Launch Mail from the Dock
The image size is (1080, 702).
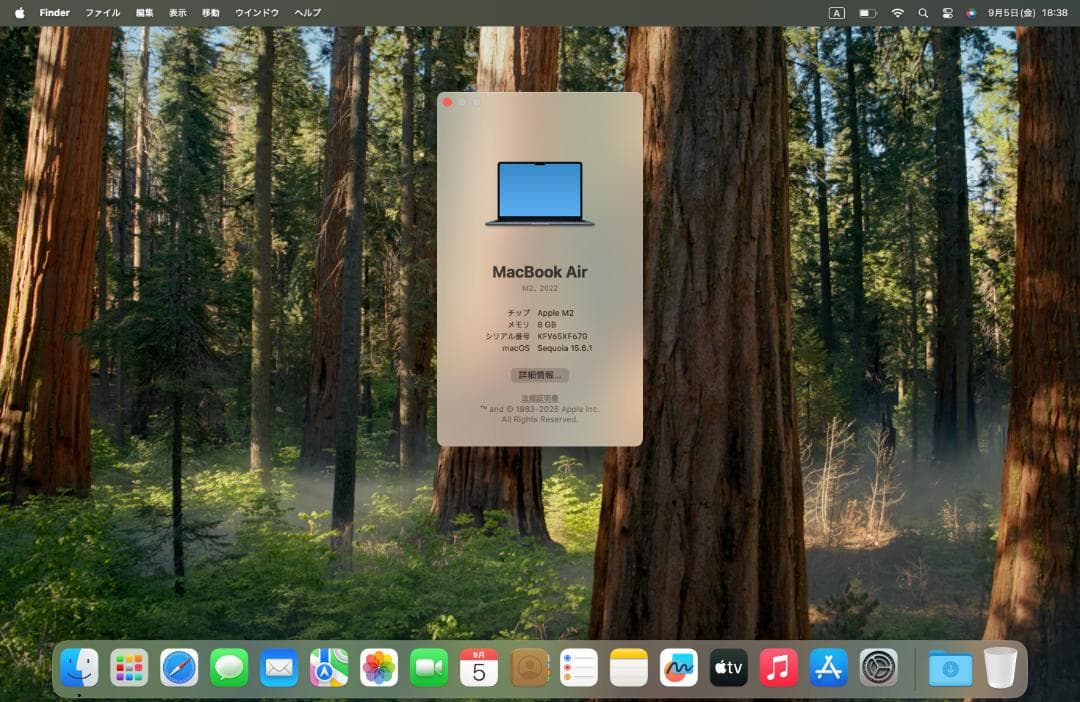coord(279,666)
